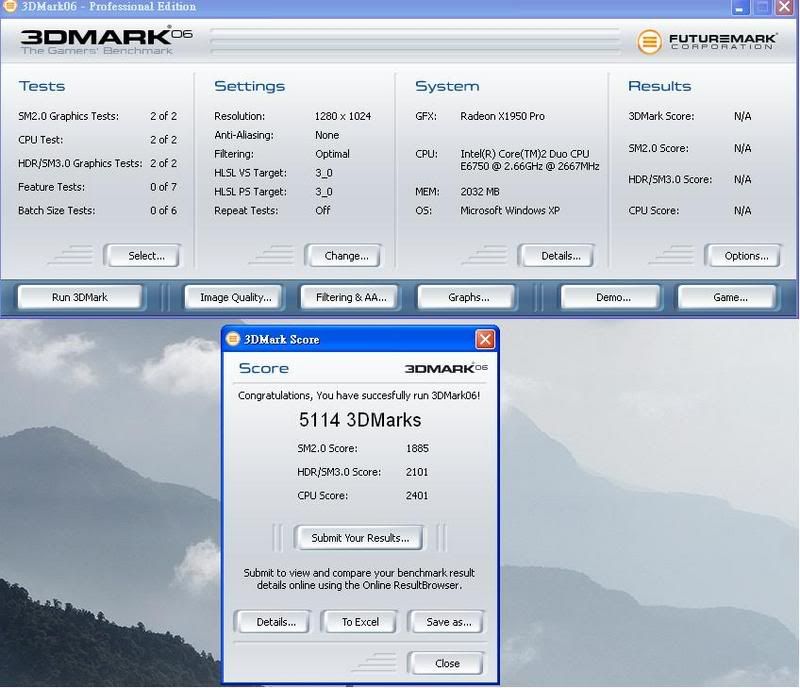Image resolution: width=800 pixels, height=688 pixels.
Task: Start the benchmark with Run 3DMark
Action: [79, 297]
